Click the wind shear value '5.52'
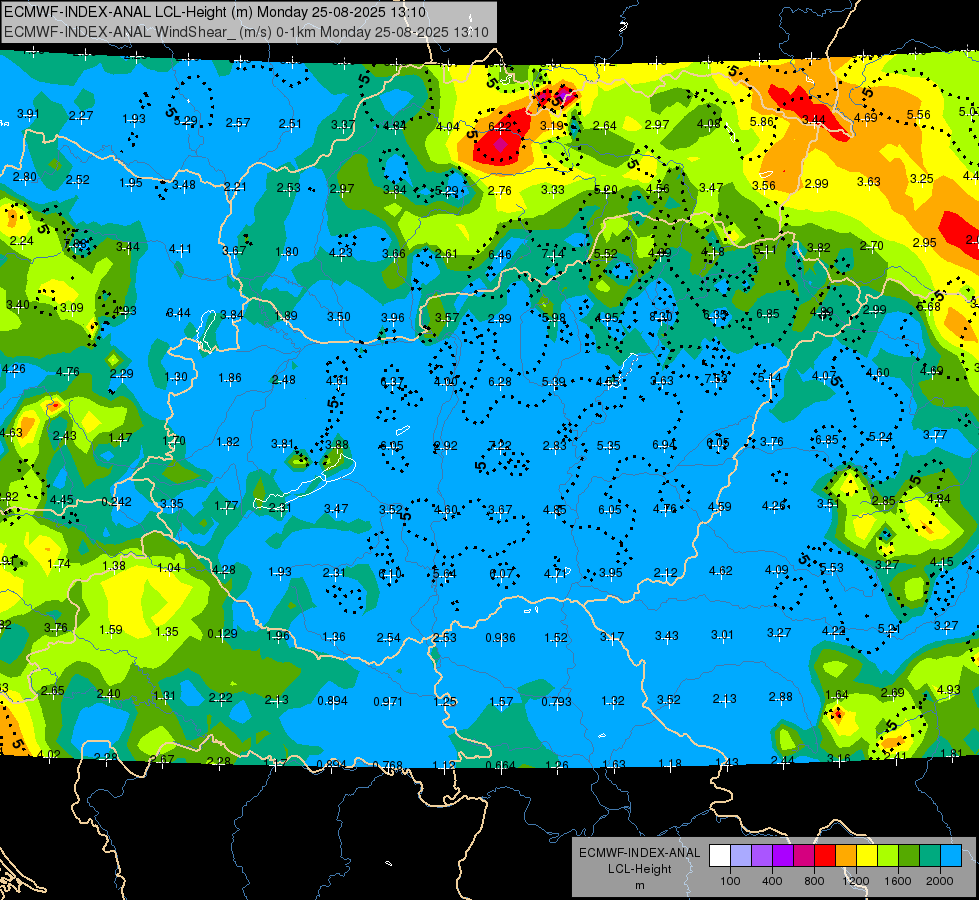979x900 pixels. [606, 254]
